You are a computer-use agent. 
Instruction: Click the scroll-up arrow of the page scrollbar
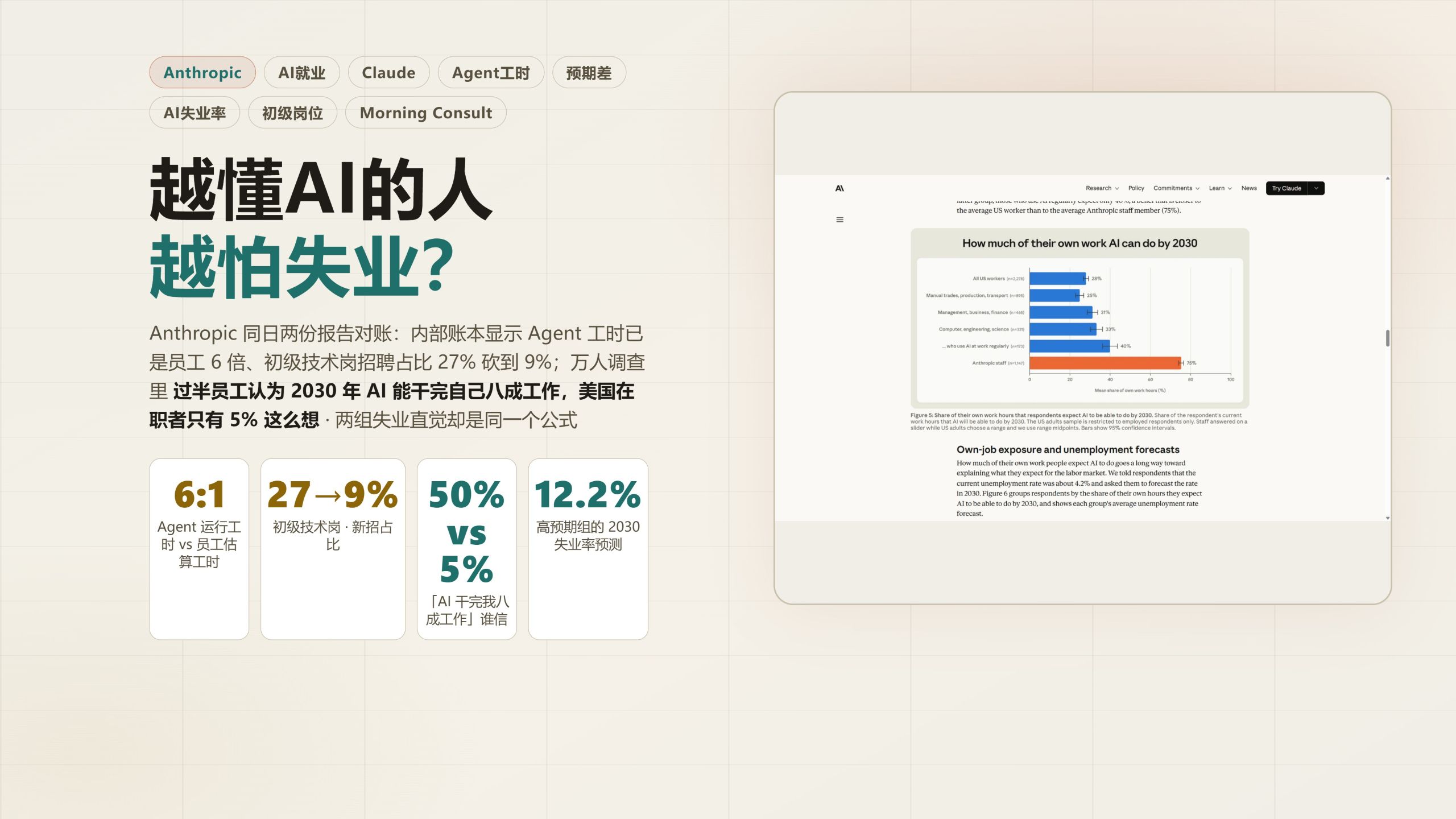1388,179
